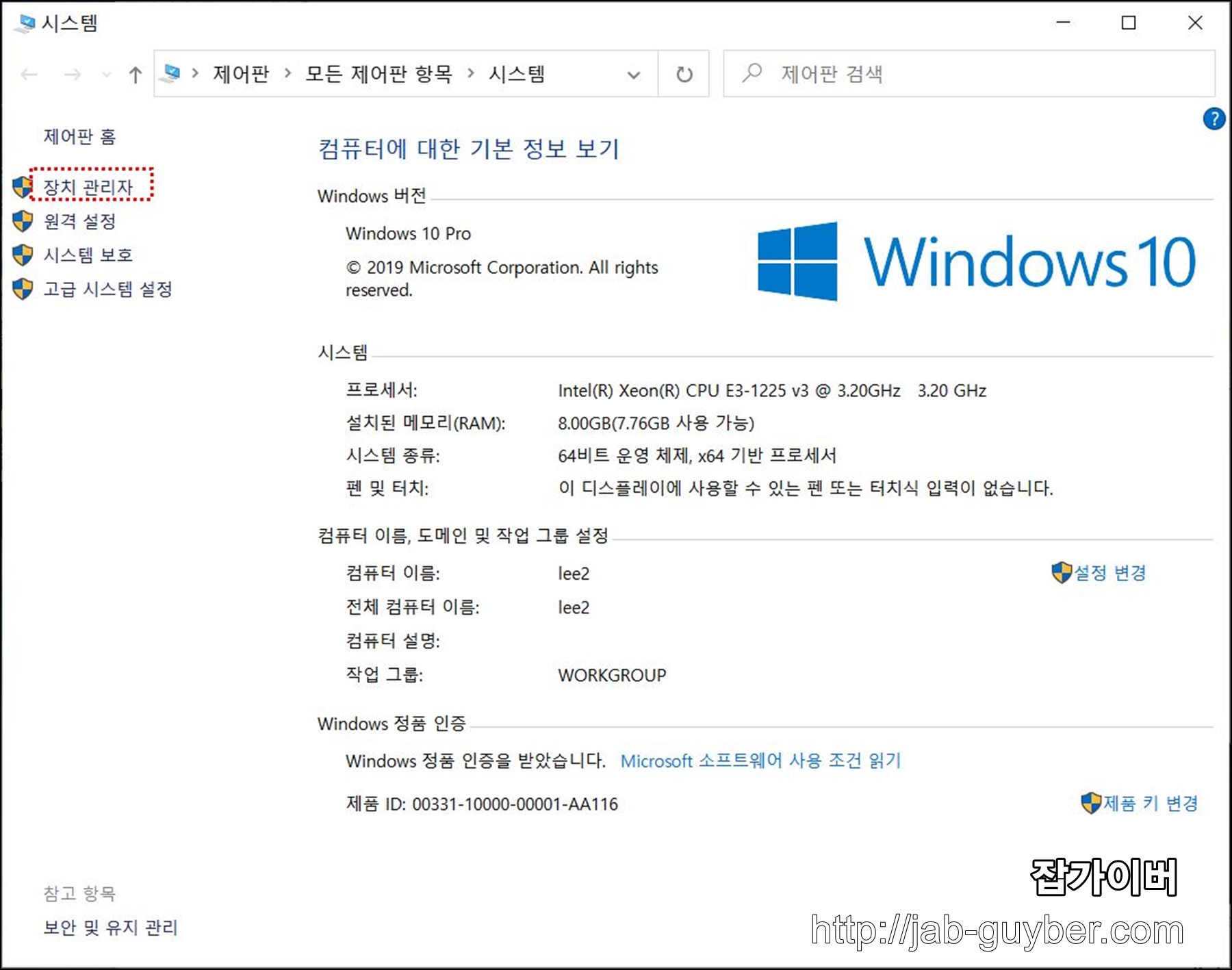Viewport: 1232px width, 970px height.
Task: Click the shield icon beside 시스템 보호
Action: [22, 255]
